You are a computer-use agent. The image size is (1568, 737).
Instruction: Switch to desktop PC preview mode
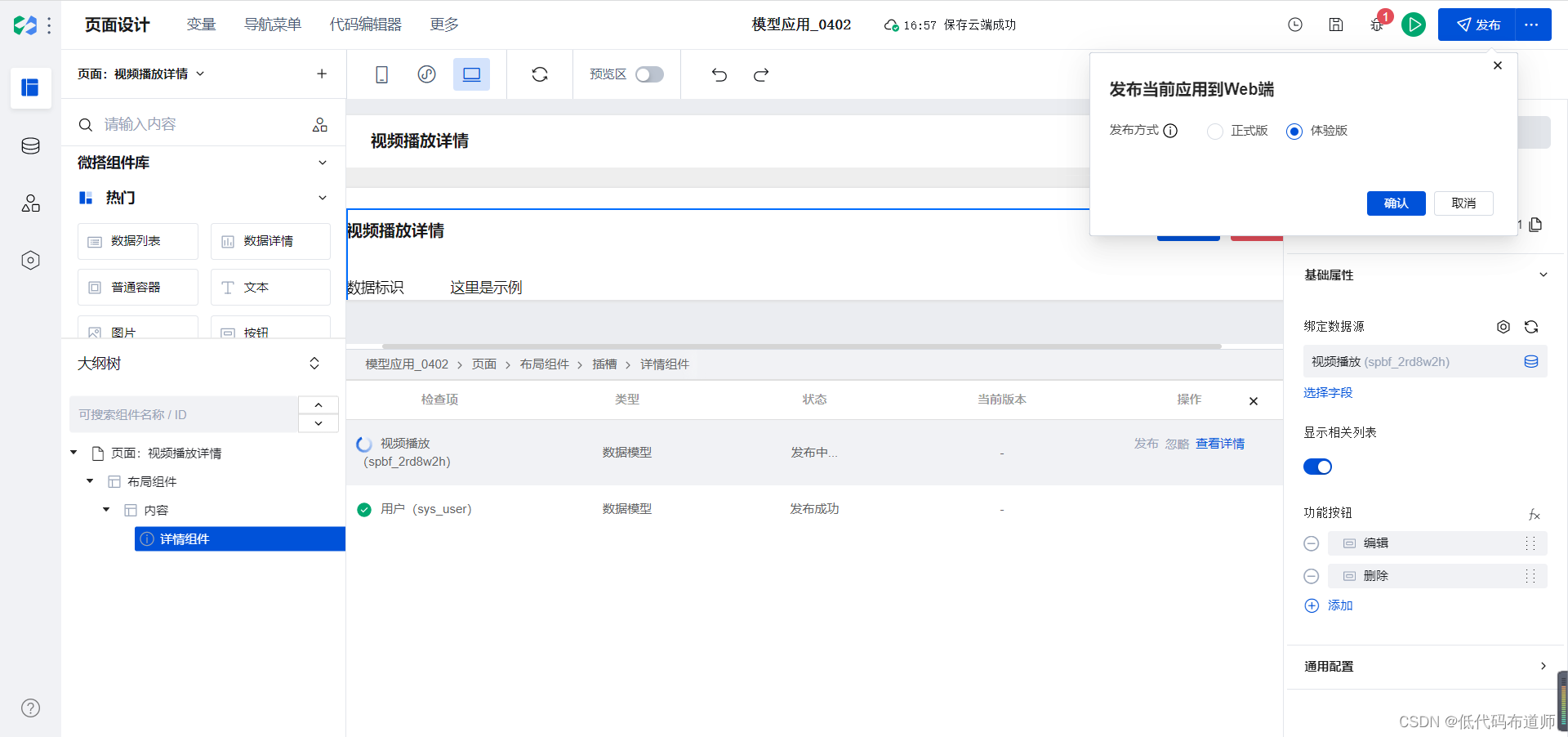point(471,74)
